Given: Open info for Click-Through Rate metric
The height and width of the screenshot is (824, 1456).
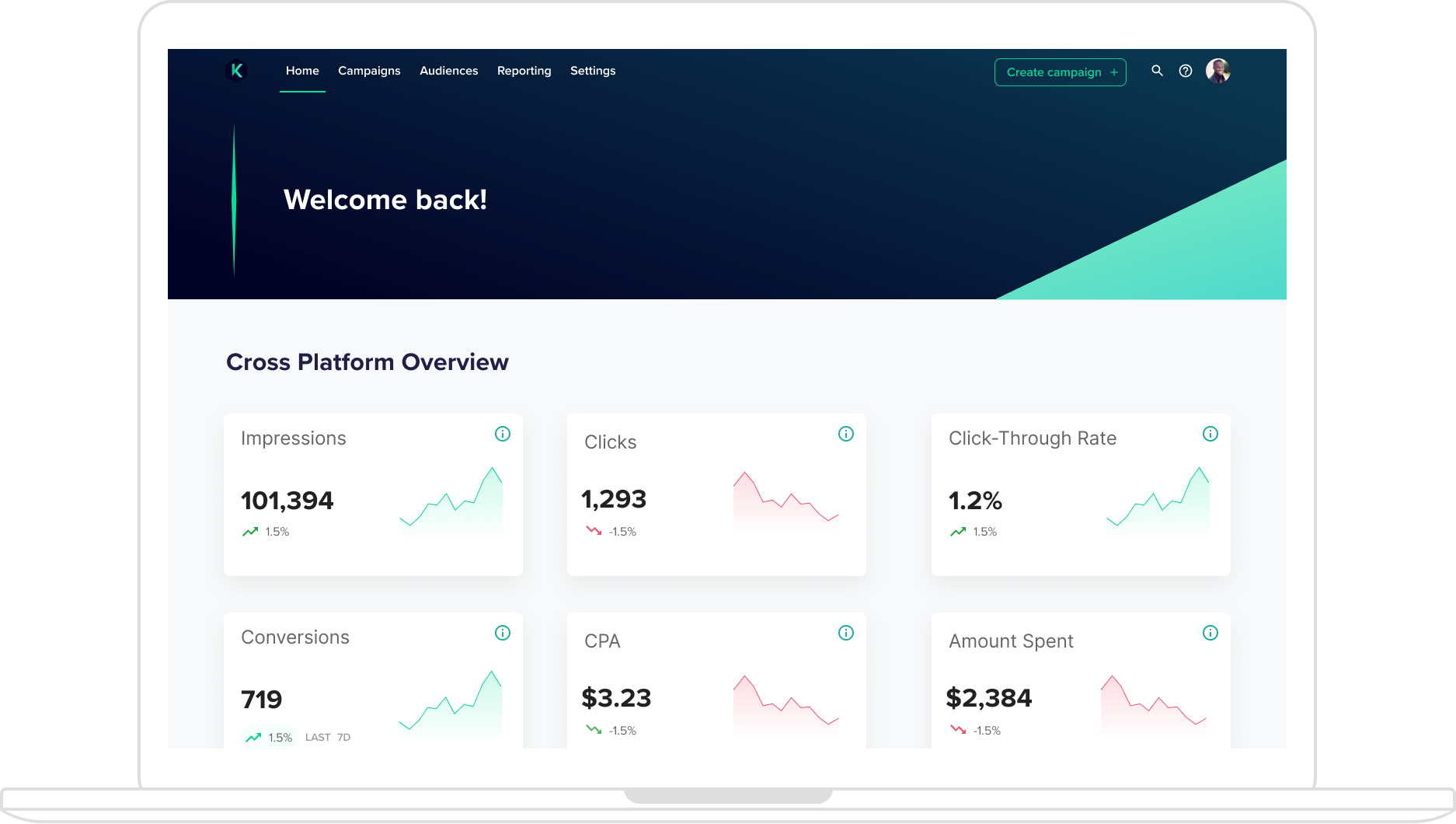Looking at the screenshot, I should click(1210, 435).
